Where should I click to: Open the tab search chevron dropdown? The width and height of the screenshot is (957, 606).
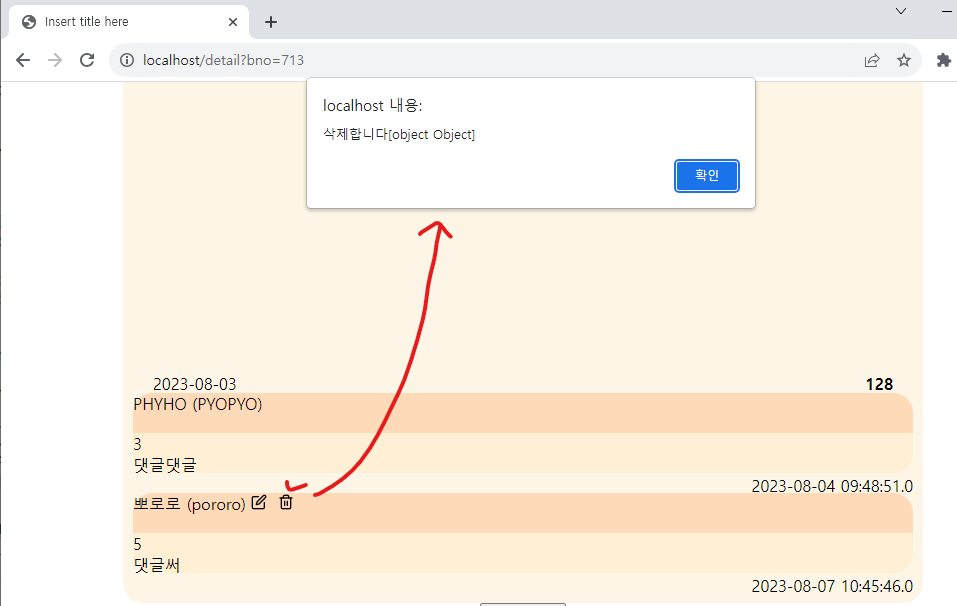(x=900, y=11)
